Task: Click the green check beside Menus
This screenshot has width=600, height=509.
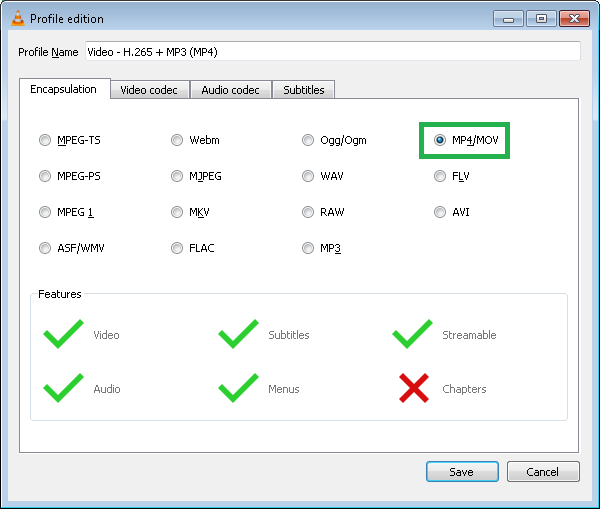Action: coord(238,388)
